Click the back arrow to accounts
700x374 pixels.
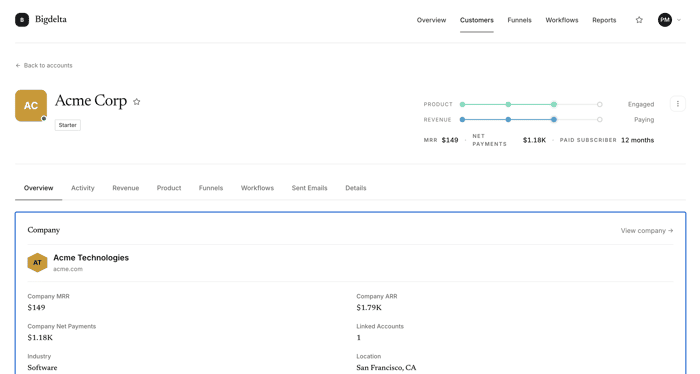[18, 66]
